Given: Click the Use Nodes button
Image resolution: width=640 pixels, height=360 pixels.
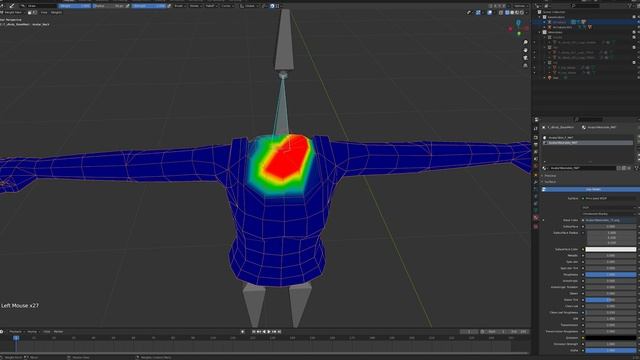Looking at the screenshot, I should click(x=591, y=189).
